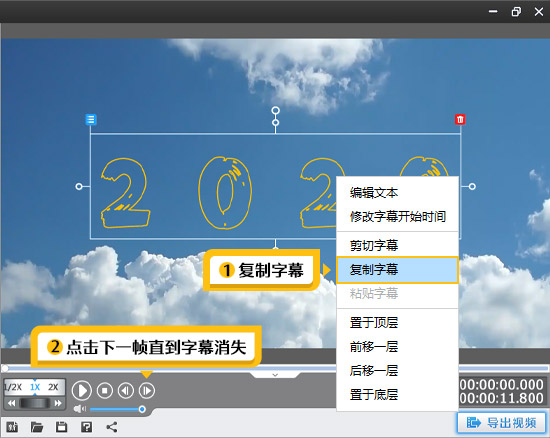Open the help question mark icon
Screen dimensions: 550x438
coord(87,427)
